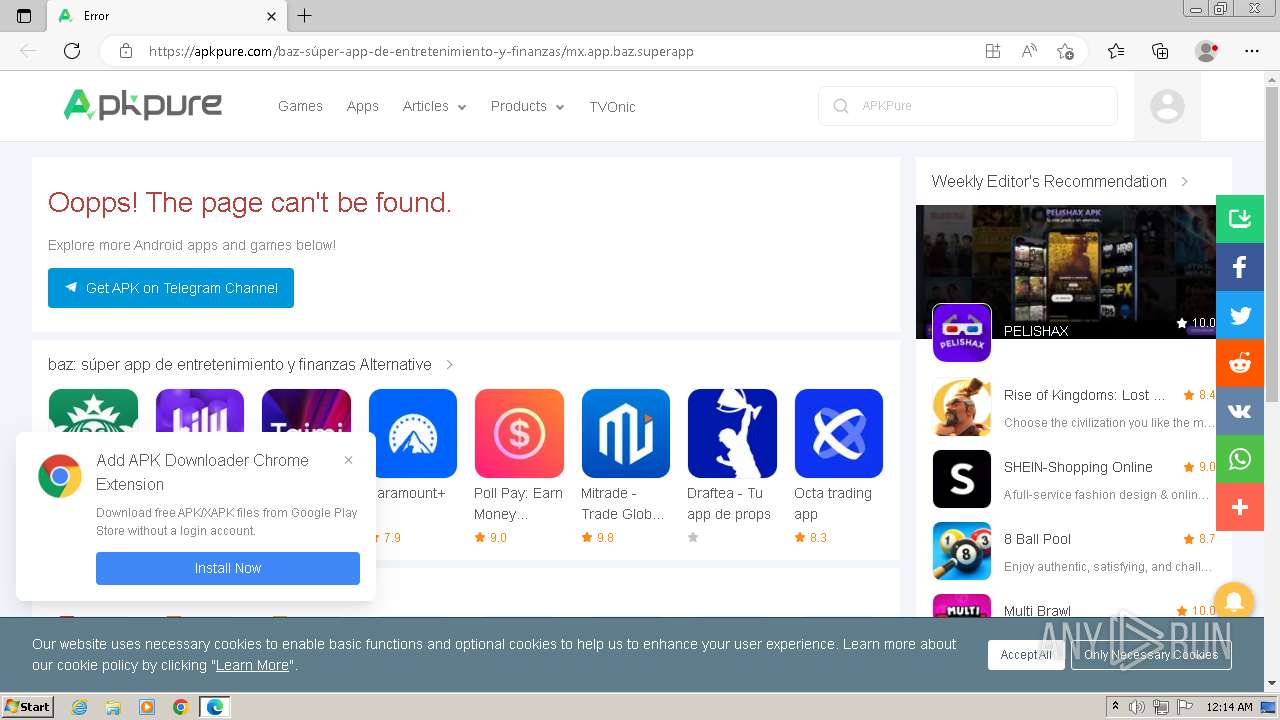Share the page on WhatsApp
1280x720 pixels.
pyautogui.click(x=1240, y=459)
